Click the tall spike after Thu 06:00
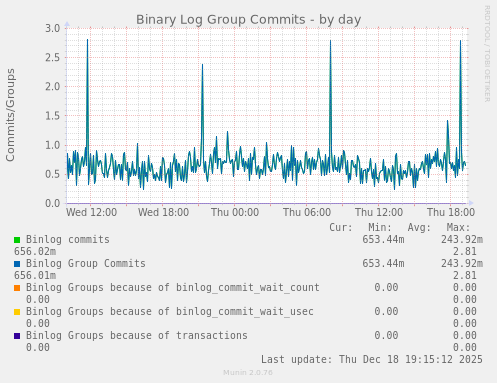Screen dimensions: 497x383 tap(330, 41)
